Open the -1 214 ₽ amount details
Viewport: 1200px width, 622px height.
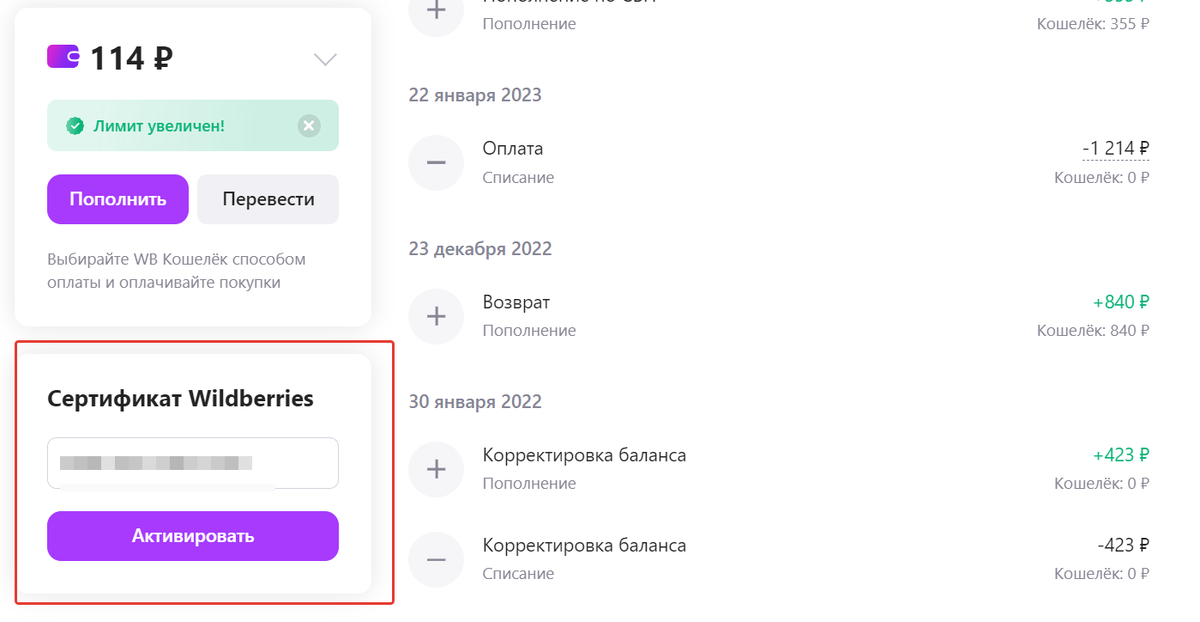coord(1115,149)
